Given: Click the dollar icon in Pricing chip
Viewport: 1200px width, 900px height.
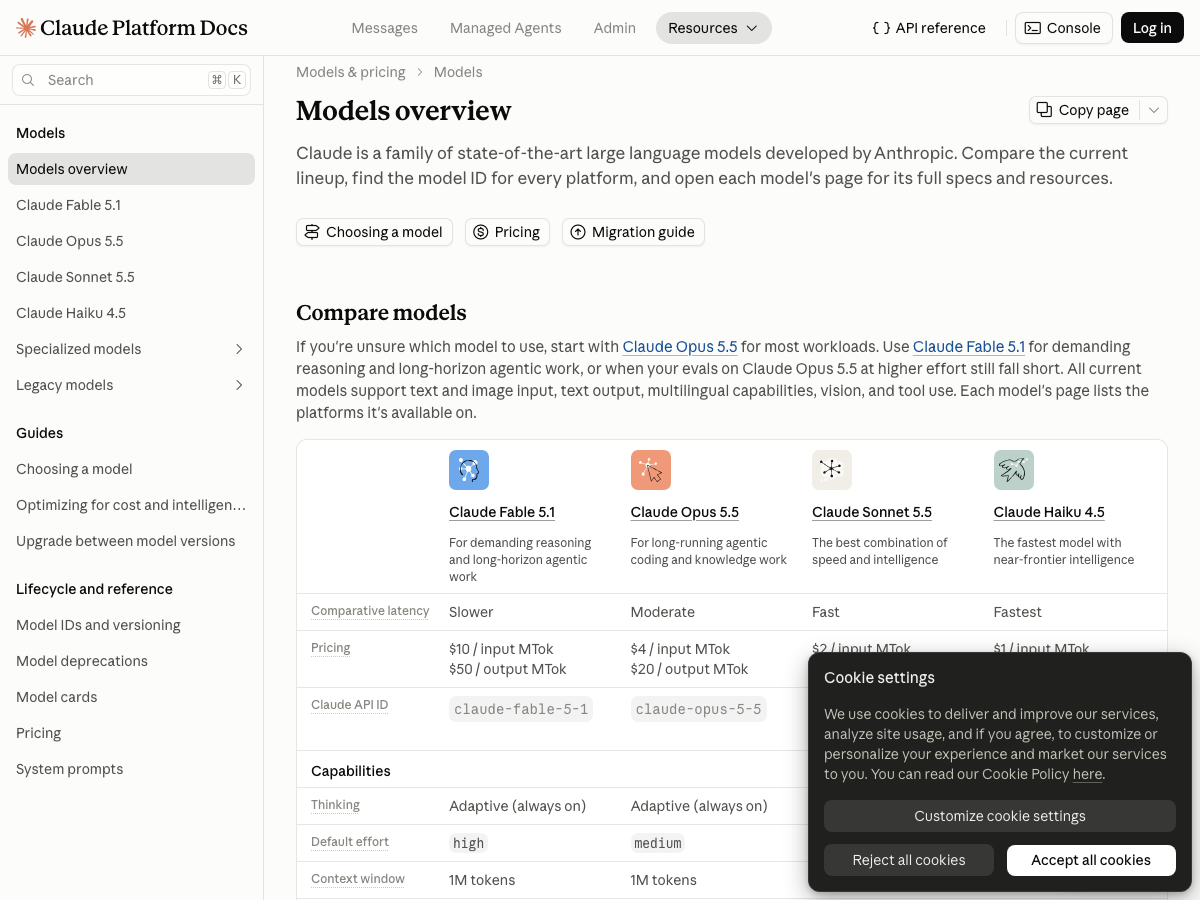Looking at the screenshot, I should (x=480, y=232).
